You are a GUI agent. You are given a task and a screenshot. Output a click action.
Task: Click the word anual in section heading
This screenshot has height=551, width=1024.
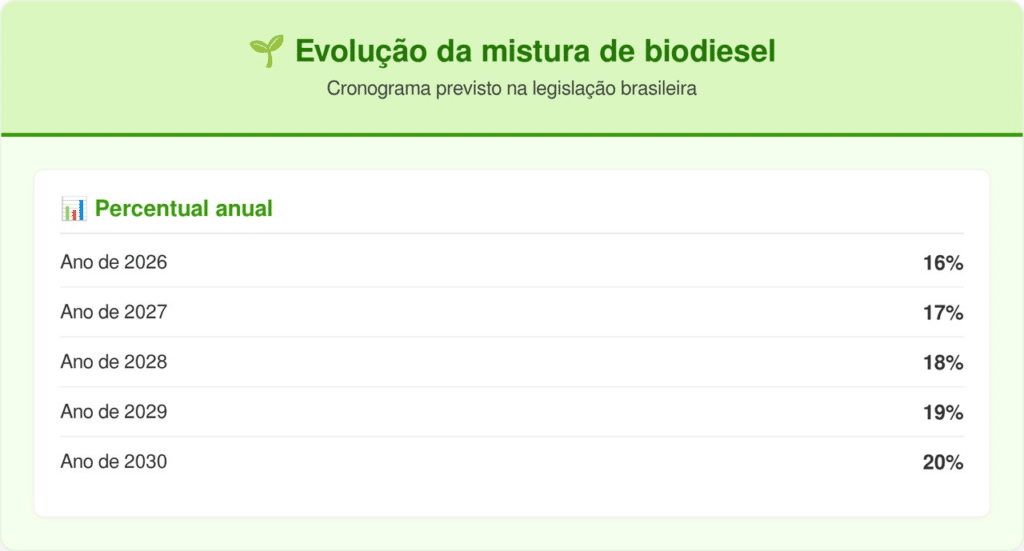tap(244, 208)
